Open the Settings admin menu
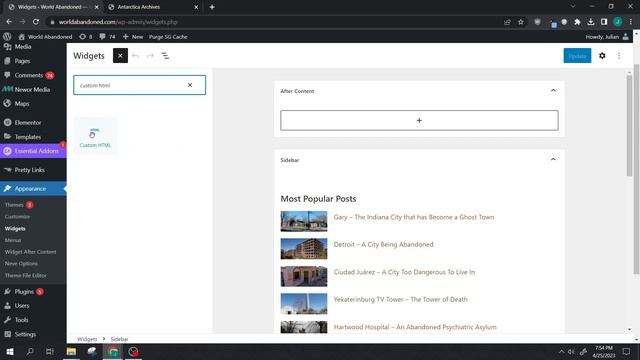This screenshot has height=360, width=640. pyautogui.click(x=25, y=334)
